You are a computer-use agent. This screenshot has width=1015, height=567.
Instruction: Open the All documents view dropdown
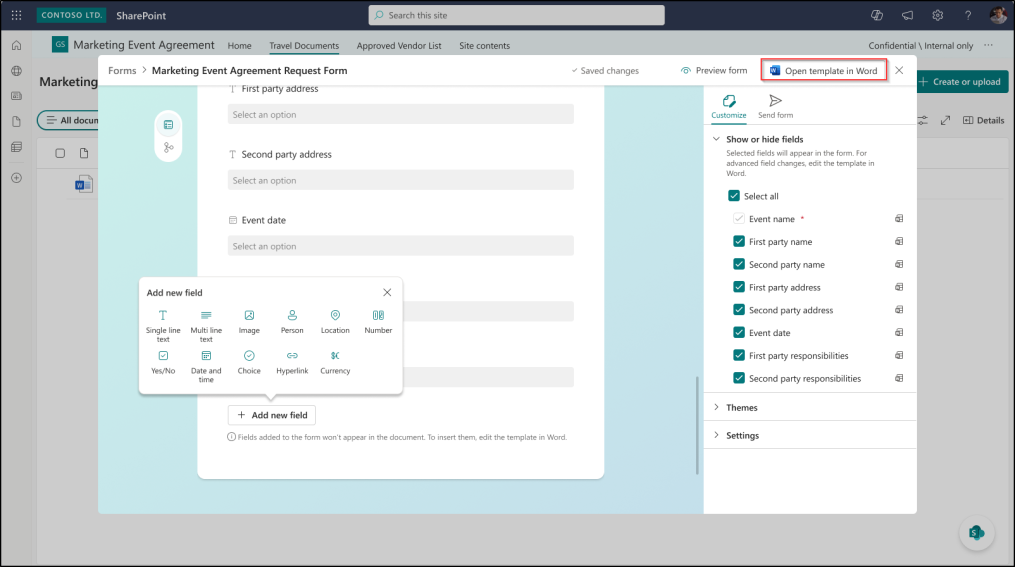tap(70, 120)
